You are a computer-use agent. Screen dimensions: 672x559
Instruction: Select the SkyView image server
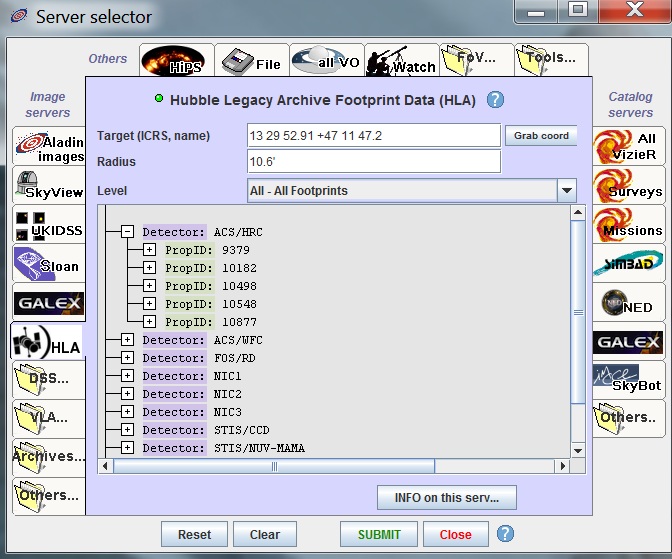click(x=49, y=185)
